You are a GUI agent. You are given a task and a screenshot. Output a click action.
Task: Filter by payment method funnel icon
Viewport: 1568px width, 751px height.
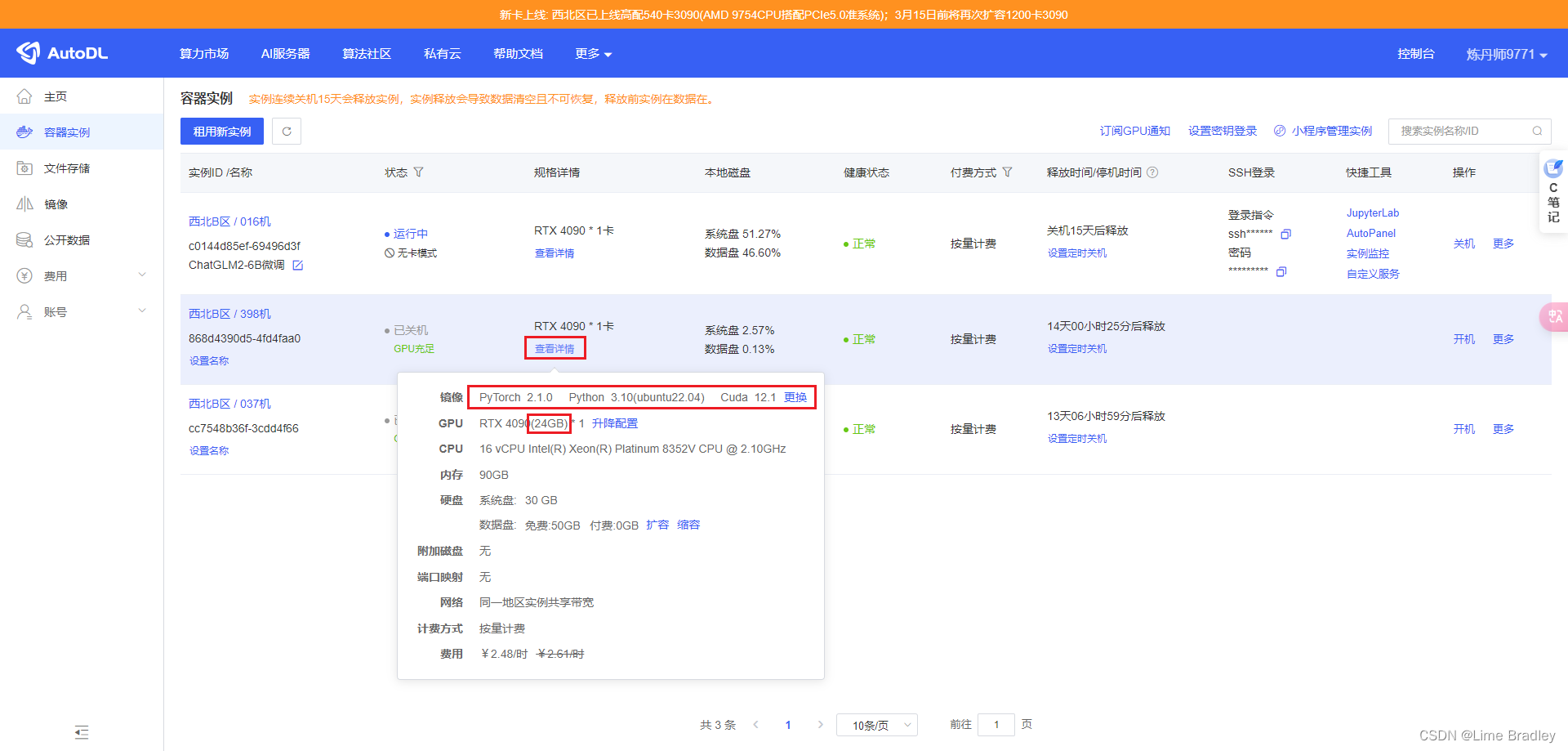[x=1007, y=172]
